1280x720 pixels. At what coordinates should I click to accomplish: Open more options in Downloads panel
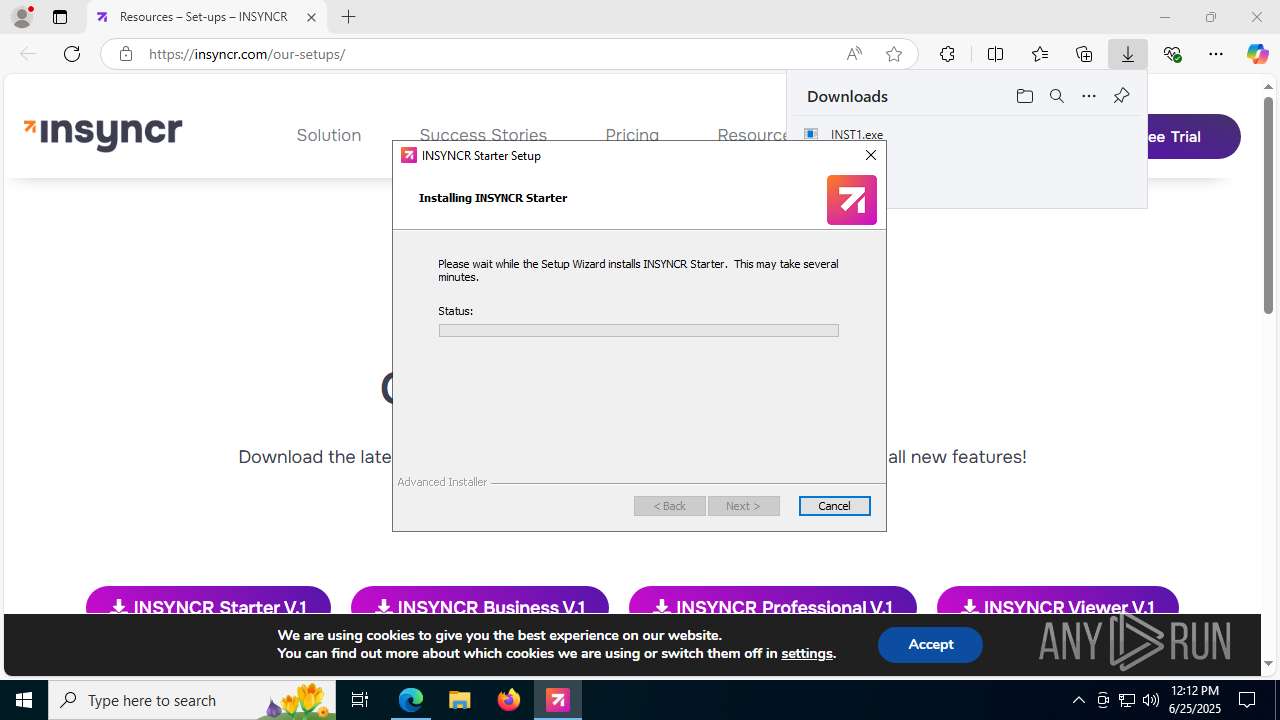[x=1089, y=96]
